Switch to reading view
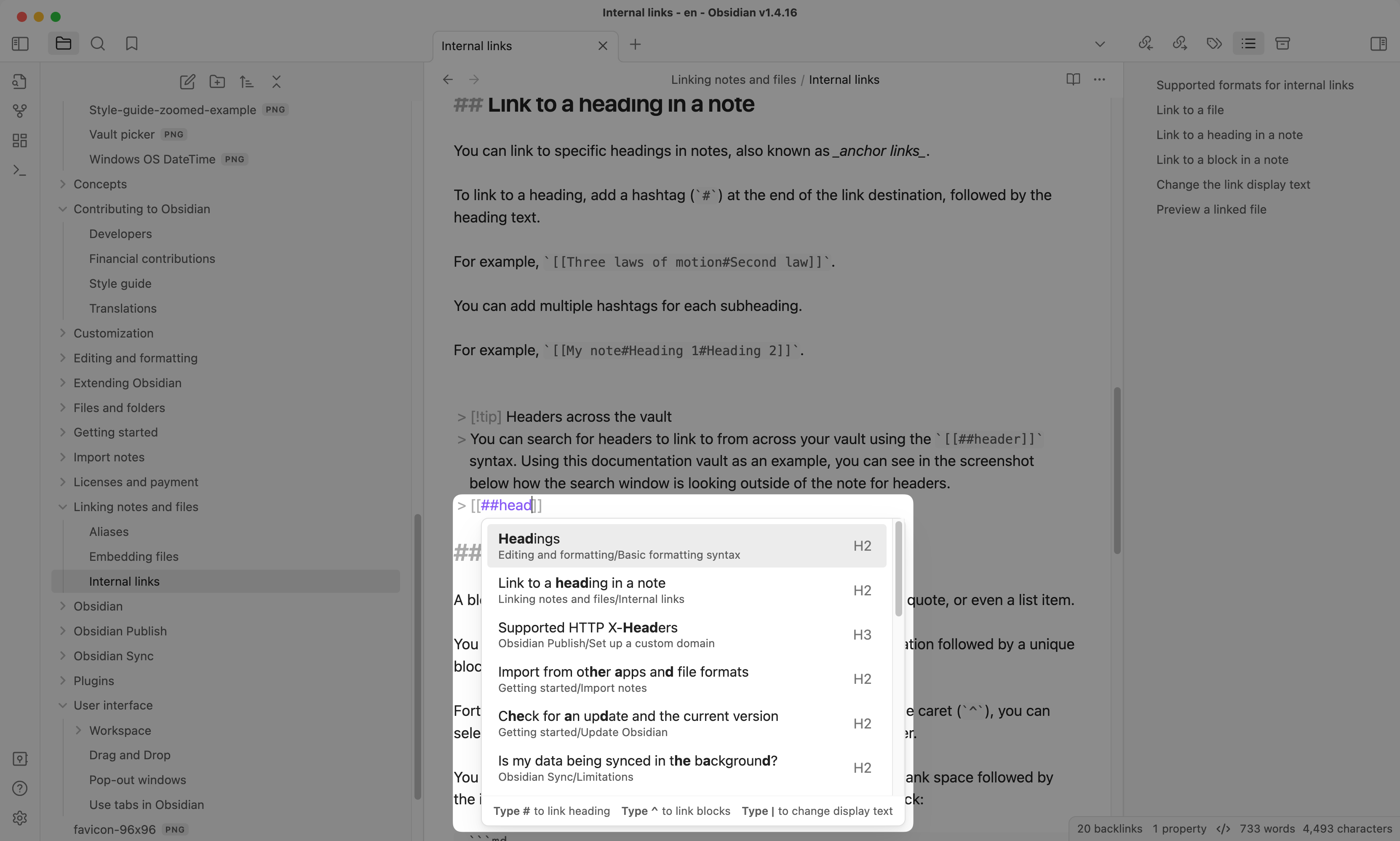1400x841 pixels. tap(1073, 79)
